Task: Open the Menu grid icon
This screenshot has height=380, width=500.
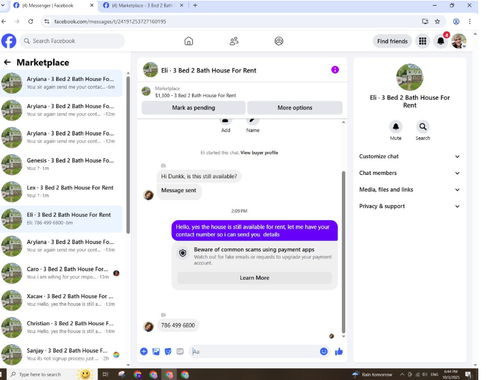Action: [x=422, y=41]
